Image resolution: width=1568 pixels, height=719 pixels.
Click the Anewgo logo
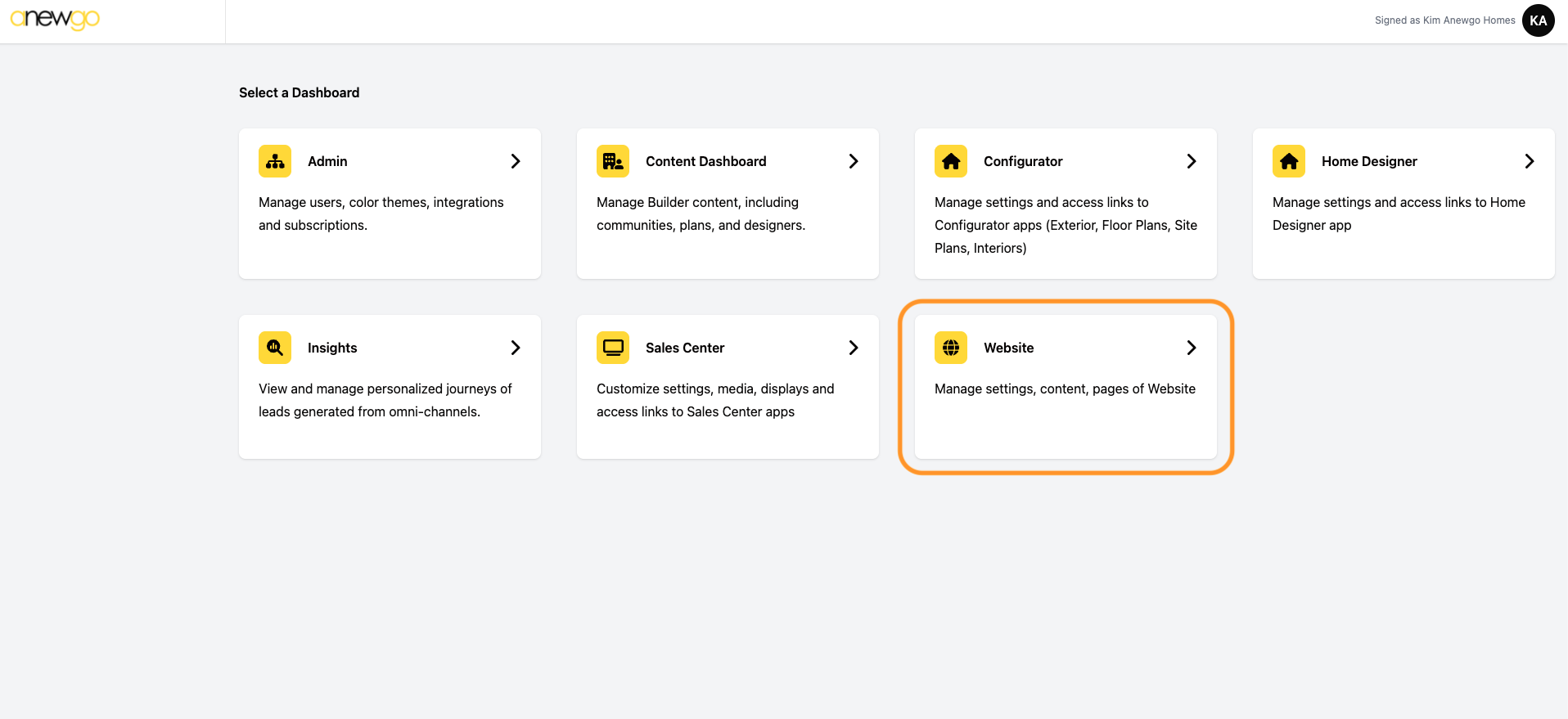55,20
